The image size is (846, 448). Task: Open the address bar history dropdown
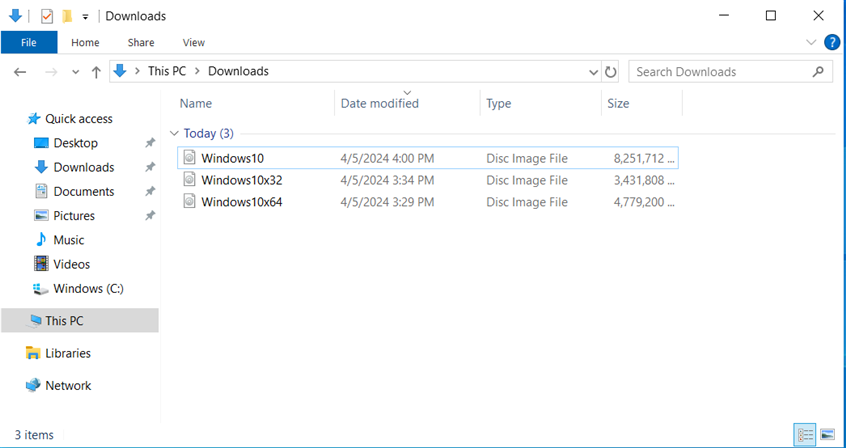click(x=593, y=72)
